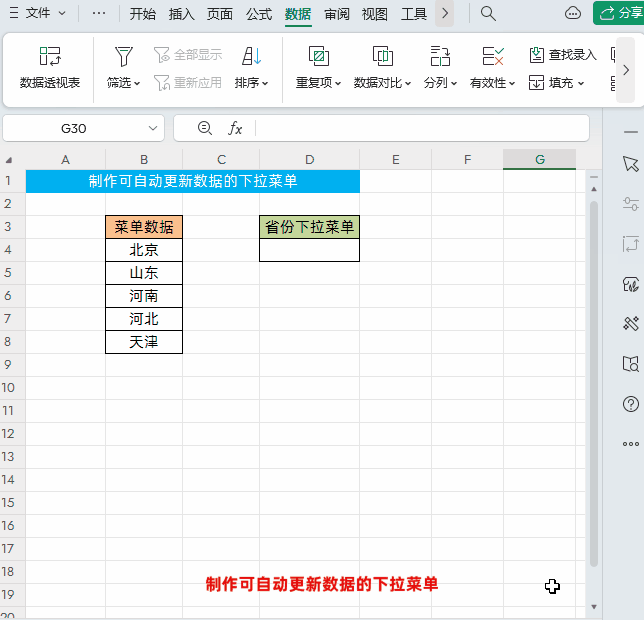Select column B header

coord(144,160)
